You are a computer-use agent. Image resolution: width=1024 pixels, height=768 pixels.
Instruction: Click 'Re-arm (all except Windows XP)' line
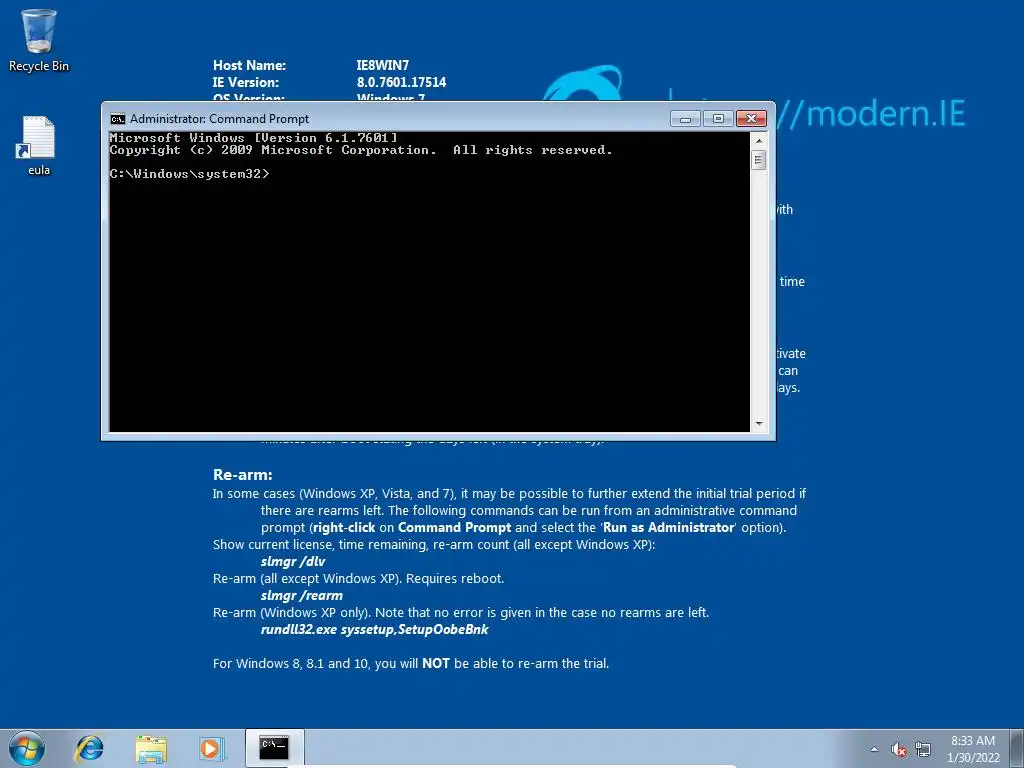[x=359, y=579]
